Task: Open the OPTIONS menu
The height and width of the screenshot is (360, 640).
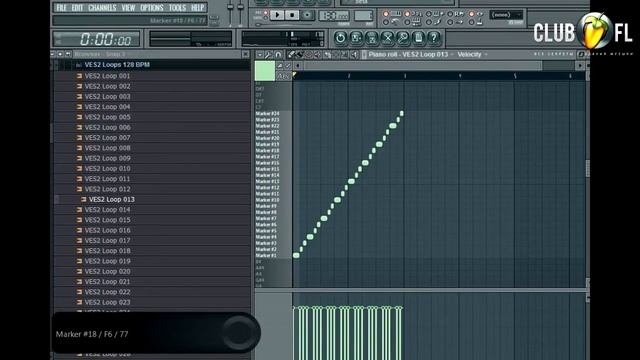Action: [x=152, y=8]
